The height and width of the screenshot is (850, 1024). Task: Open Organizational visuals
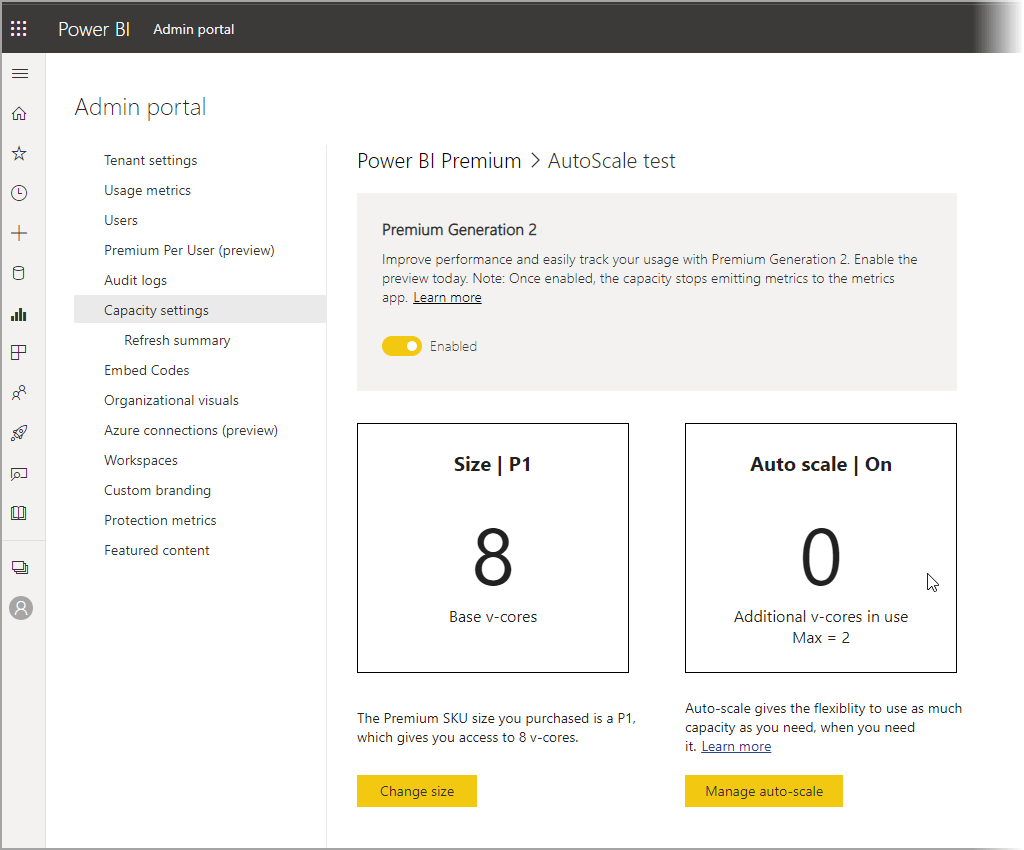coord(171,401)
